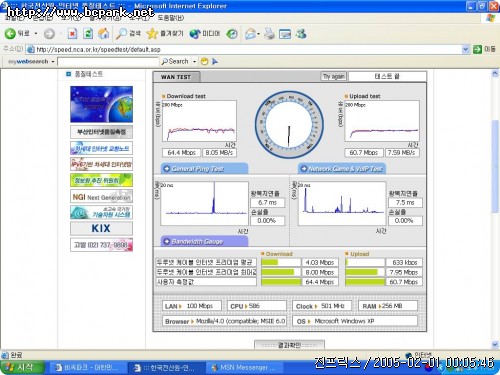Screen dimensions: 500x375
Task: Click the IE Forward arrow button
Action: point(49,34)
